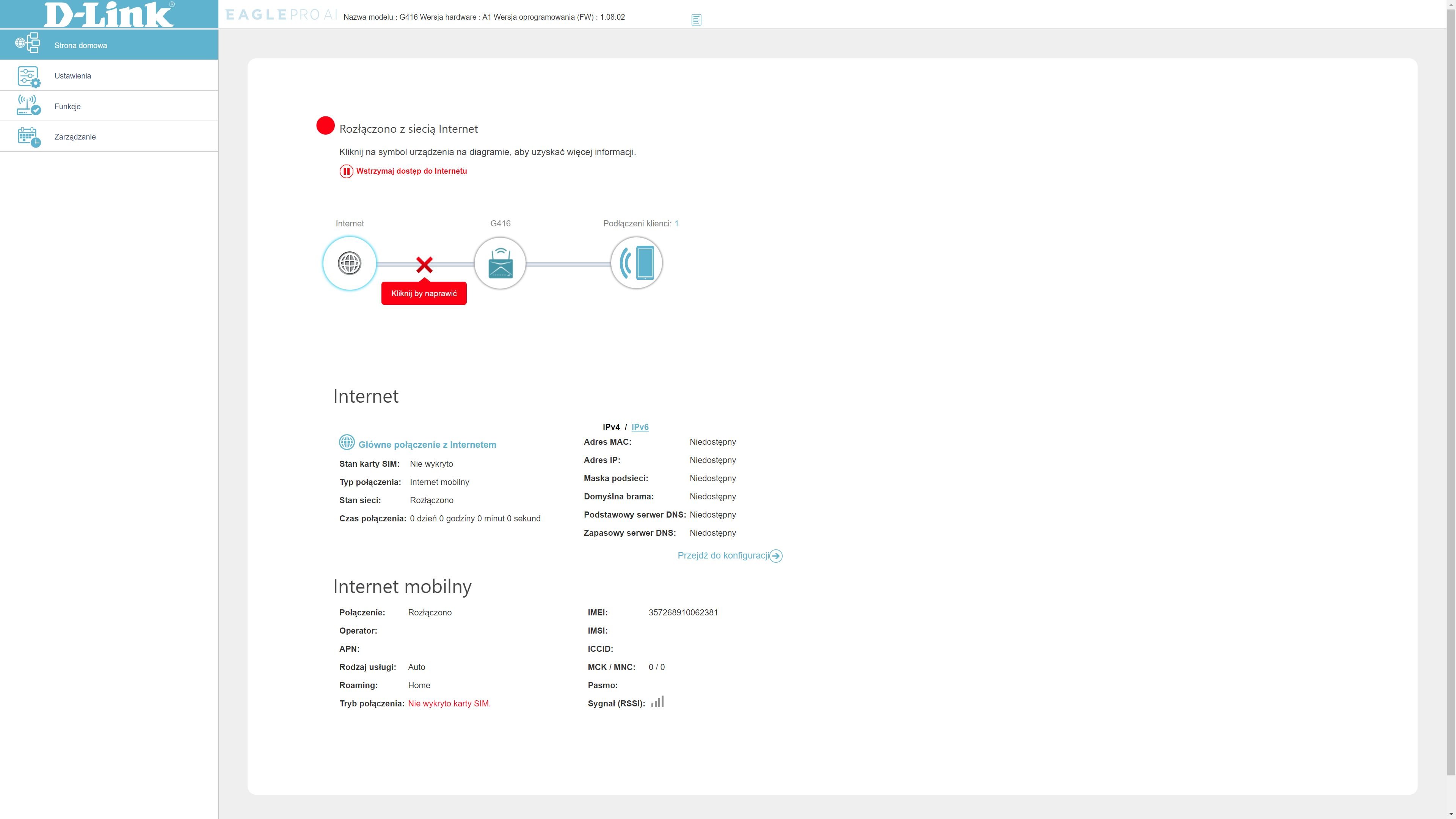Screen dimensions: 1456x819
Task: Open the Zarządzanie menu
Action: (109, 137)
